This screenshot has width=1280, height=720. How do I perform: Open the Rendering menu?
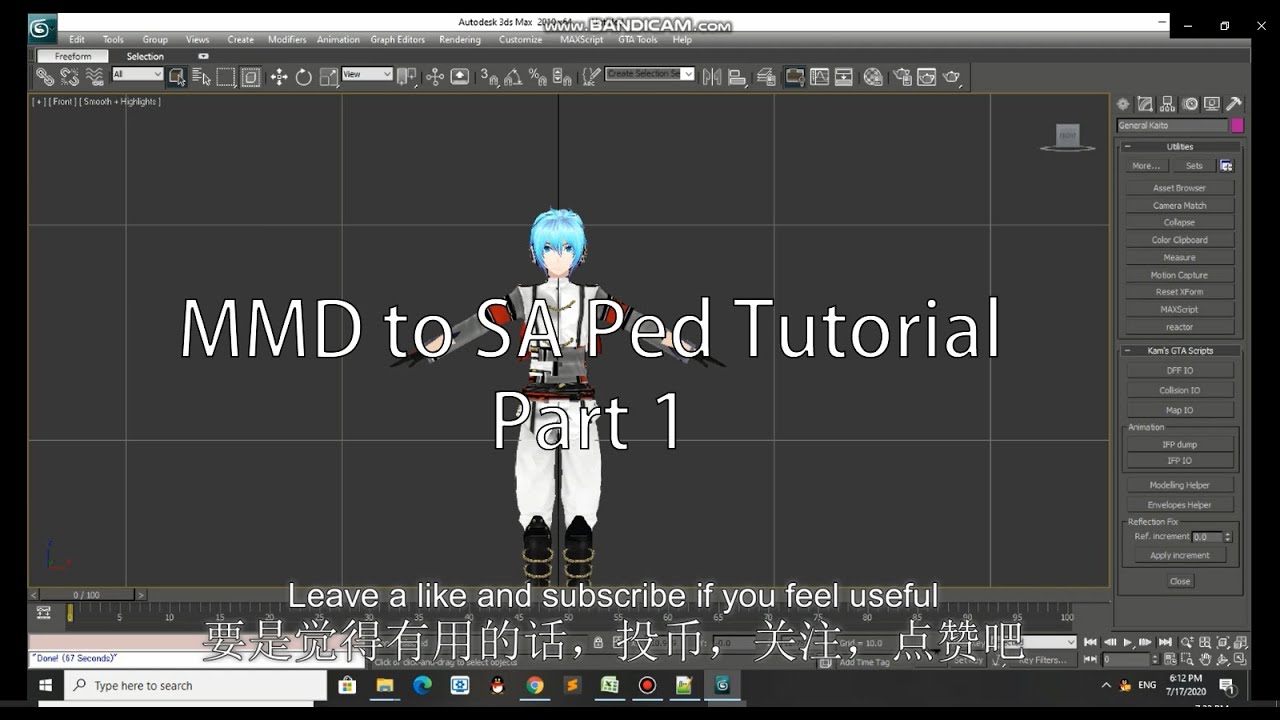[x=460, y=40]
